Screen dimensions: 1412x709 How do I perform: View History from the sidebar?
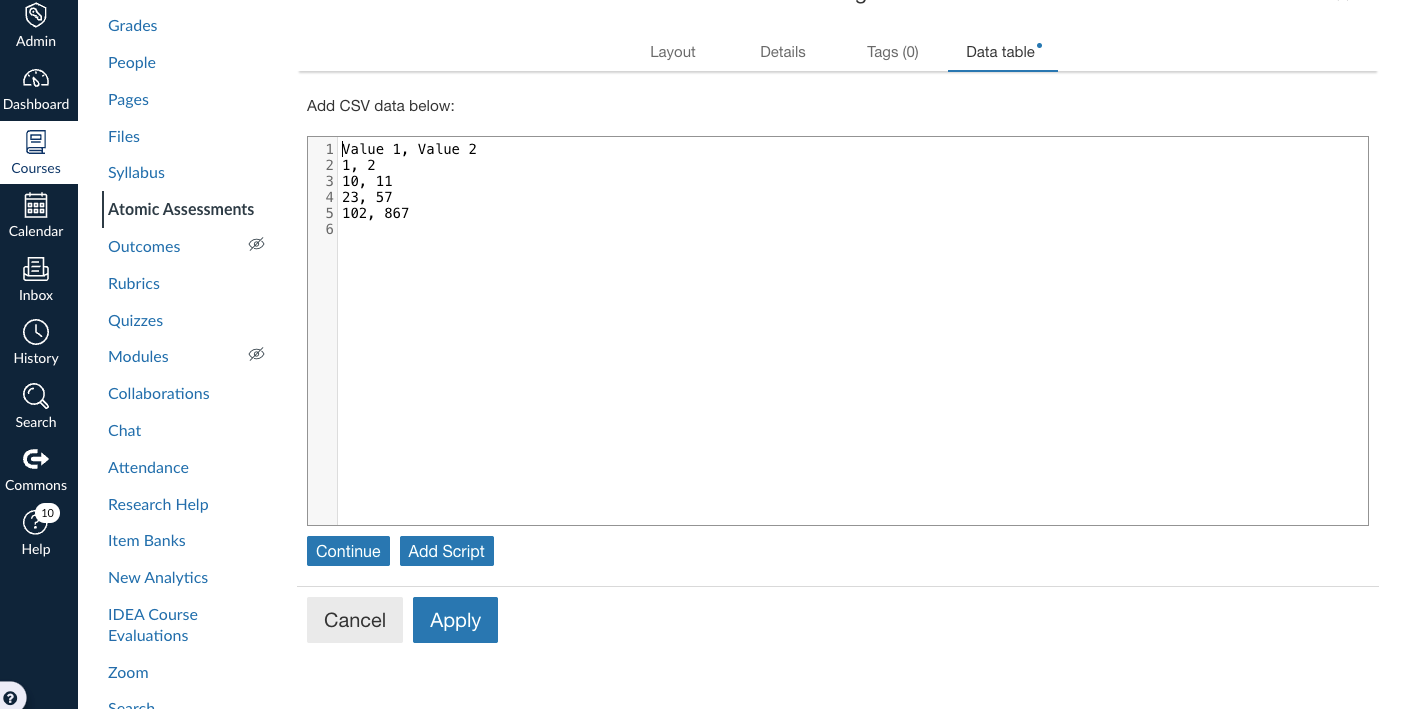point(36,343)
